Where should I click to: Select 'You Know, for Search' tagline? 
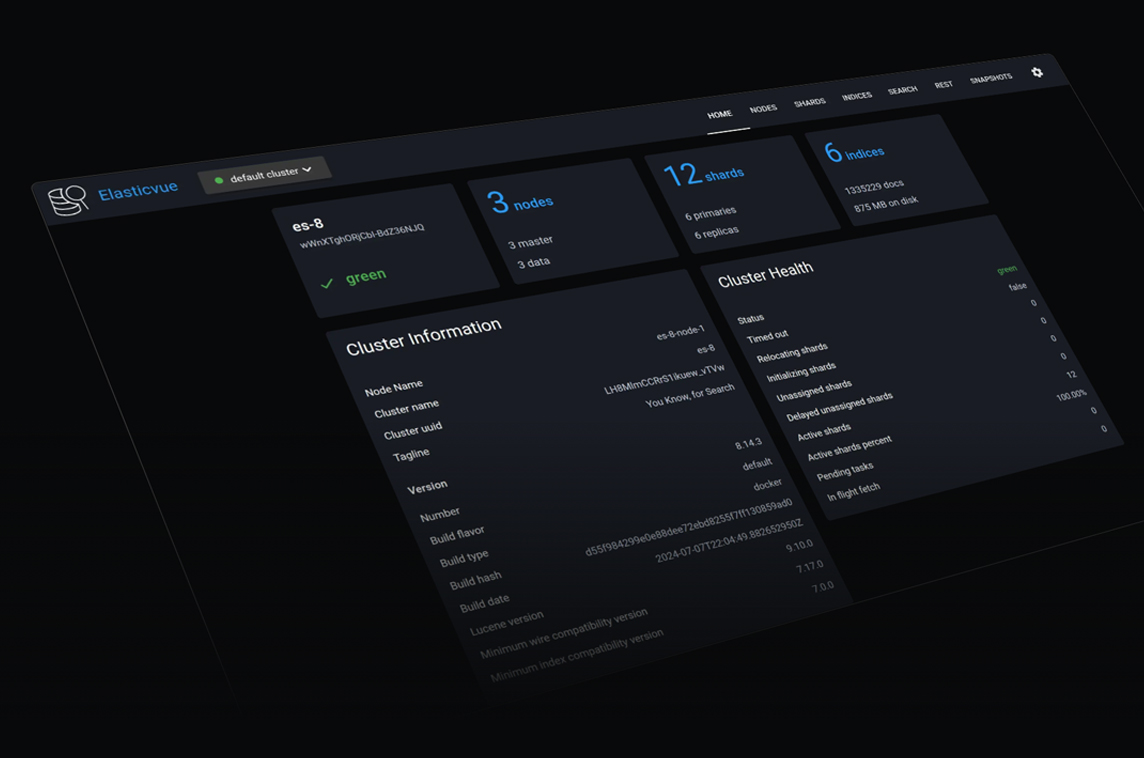coord(689,396)
